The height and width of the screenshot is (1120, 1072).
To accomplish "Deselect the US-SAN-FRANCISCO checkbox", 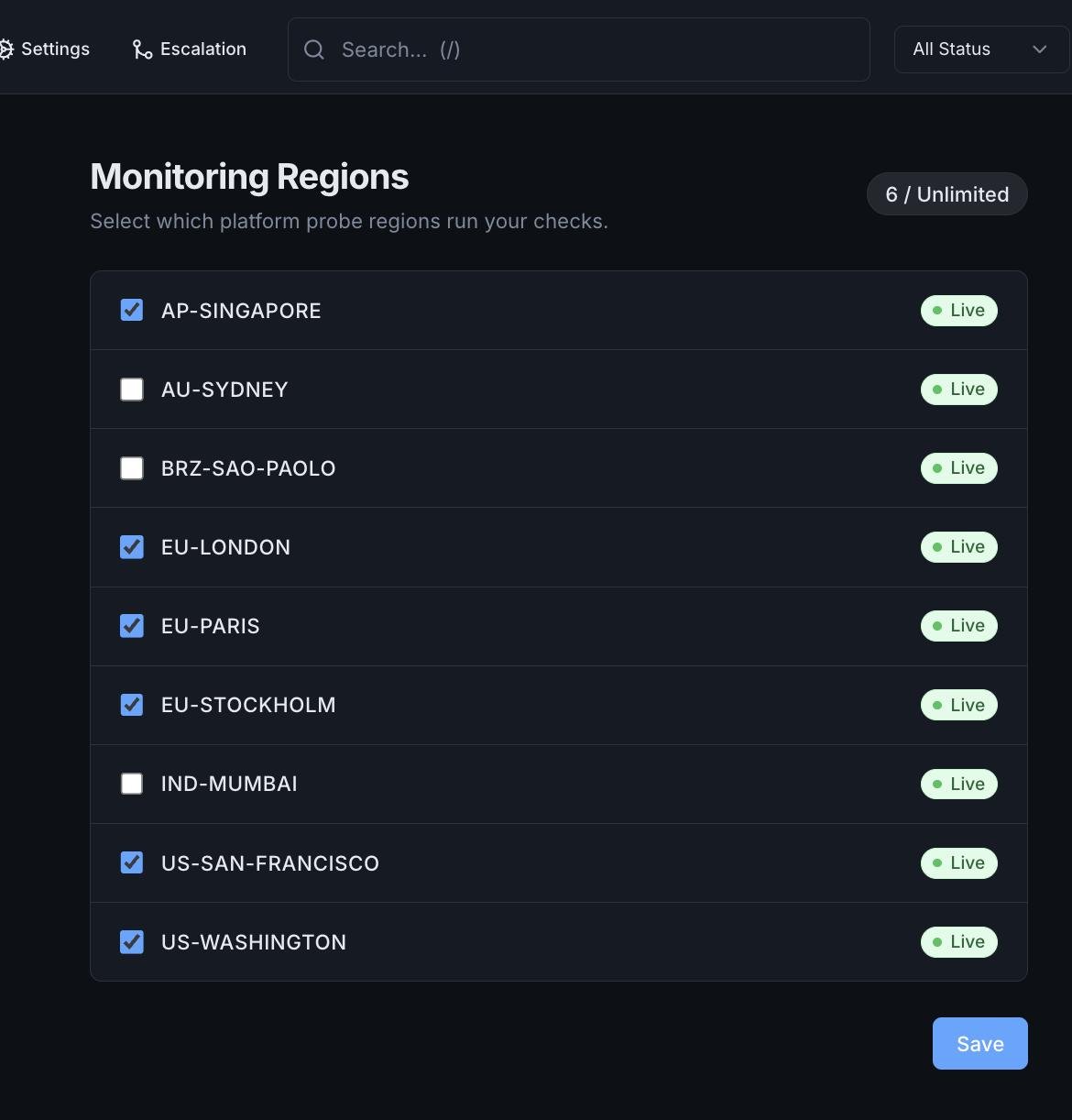I will coord(132,863).
